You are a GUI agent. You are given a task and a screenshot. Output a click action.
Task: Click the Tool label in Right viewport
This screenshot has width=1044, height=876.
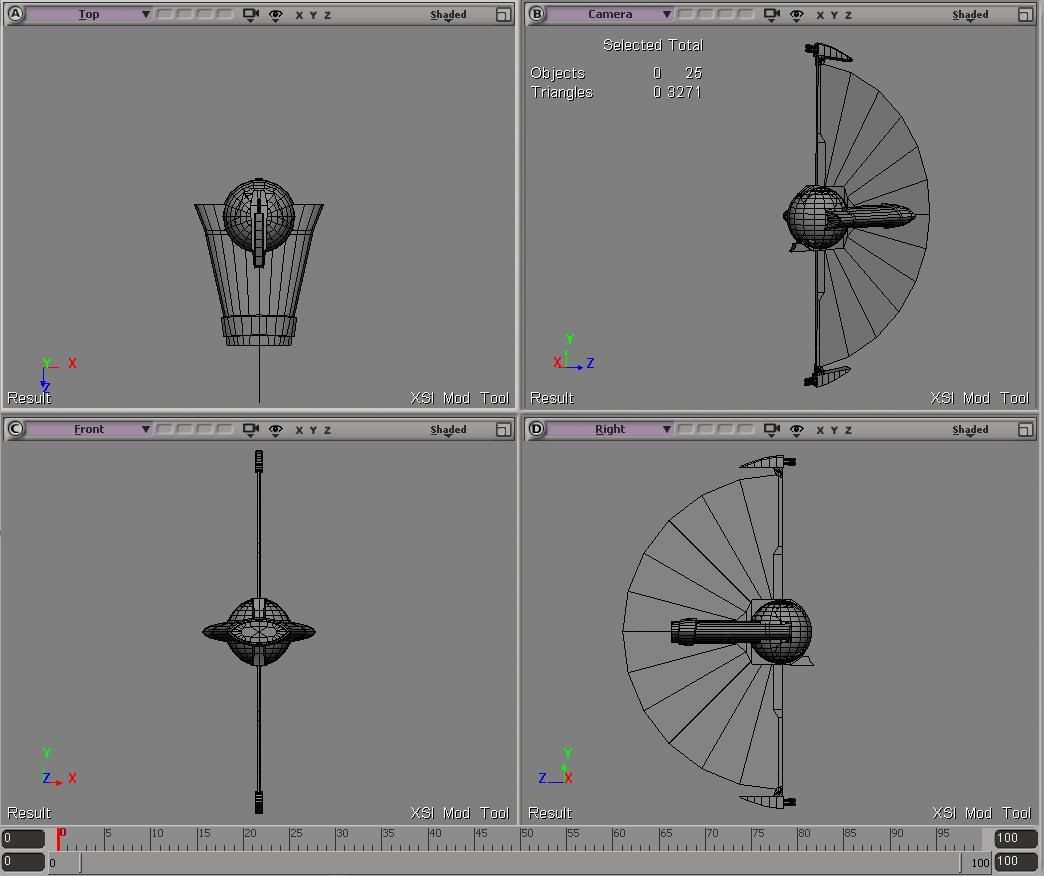tap(1016, 813)
